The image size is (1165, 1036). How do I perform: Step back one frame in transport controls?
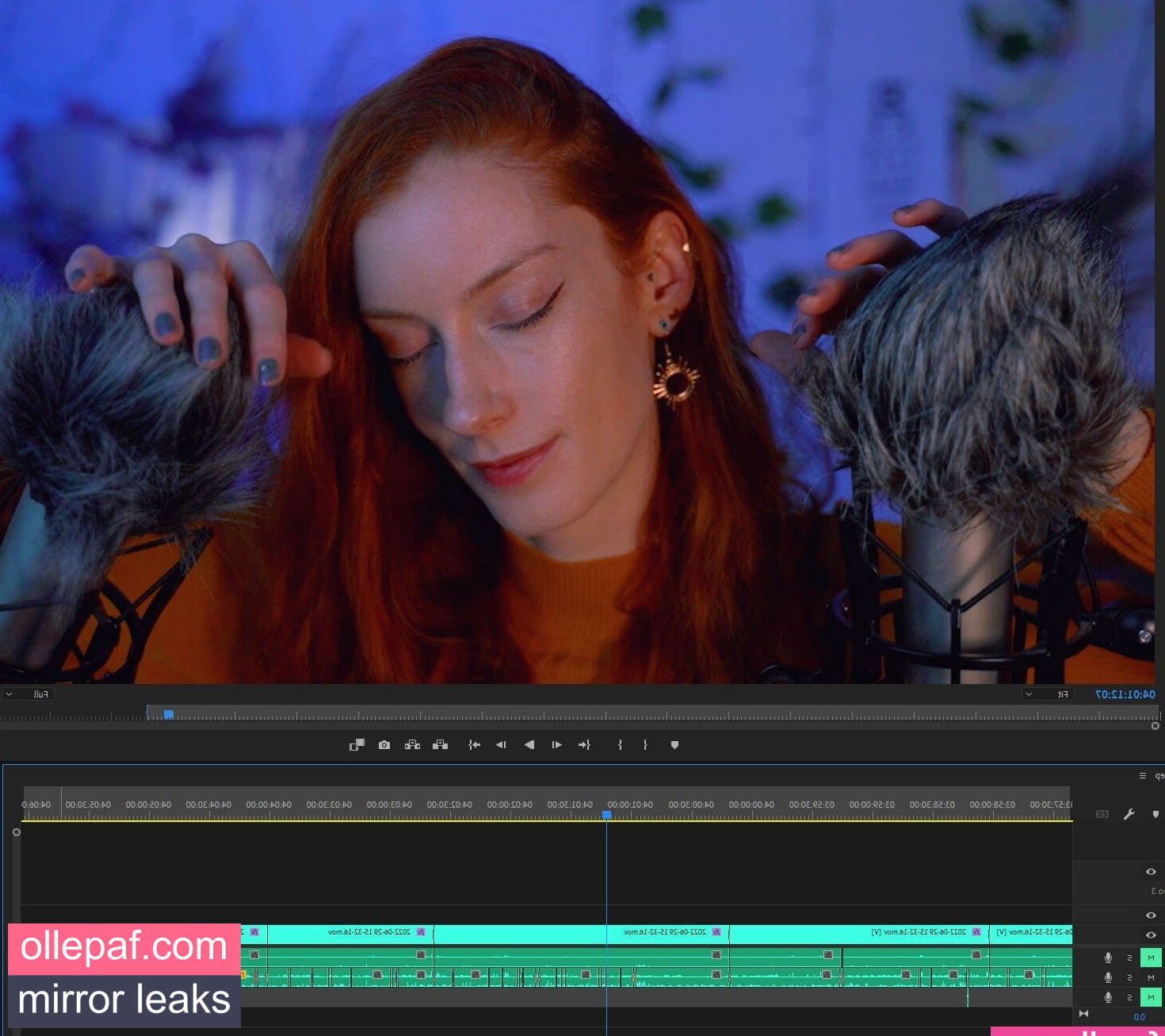click(556, 745)
